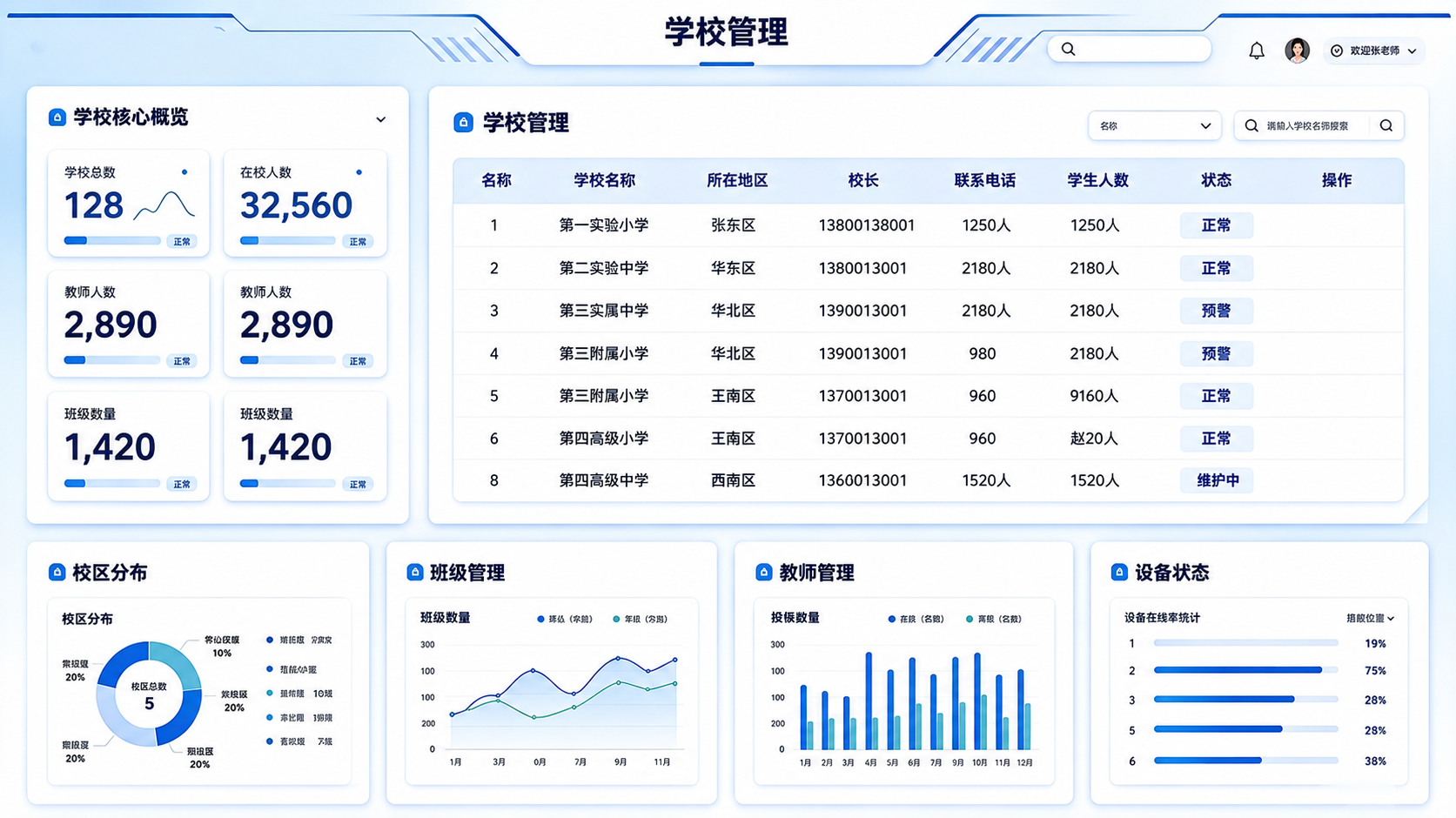
Task: Click the school name search field
Action: 1318,126
